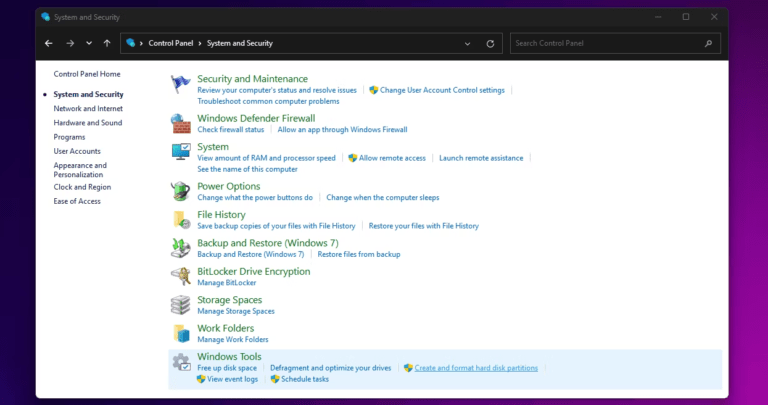The image size is (768, 405).
Task: Click the Power Options battery icon
Action: click(x=180, y=191)
